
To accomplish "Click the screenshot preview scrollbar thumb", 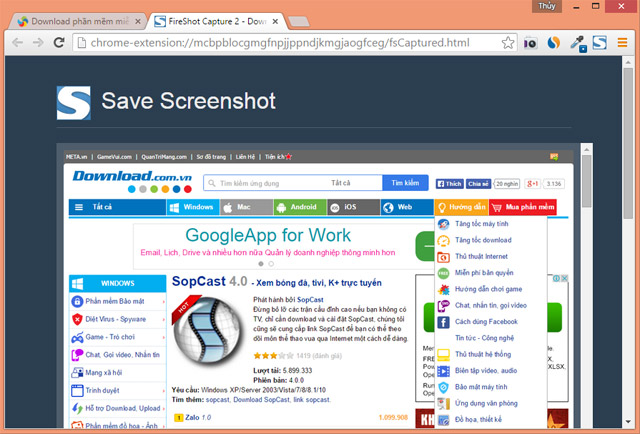I will [587, 181].
